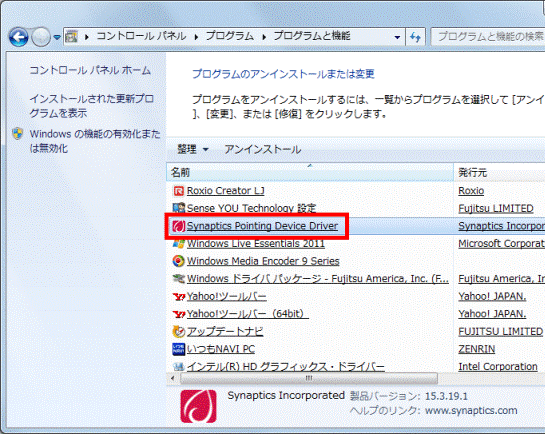Select Synaptics Pointing Device Driver entry
The height and width of the screenshot is (434, 545).
click(262, 226)
